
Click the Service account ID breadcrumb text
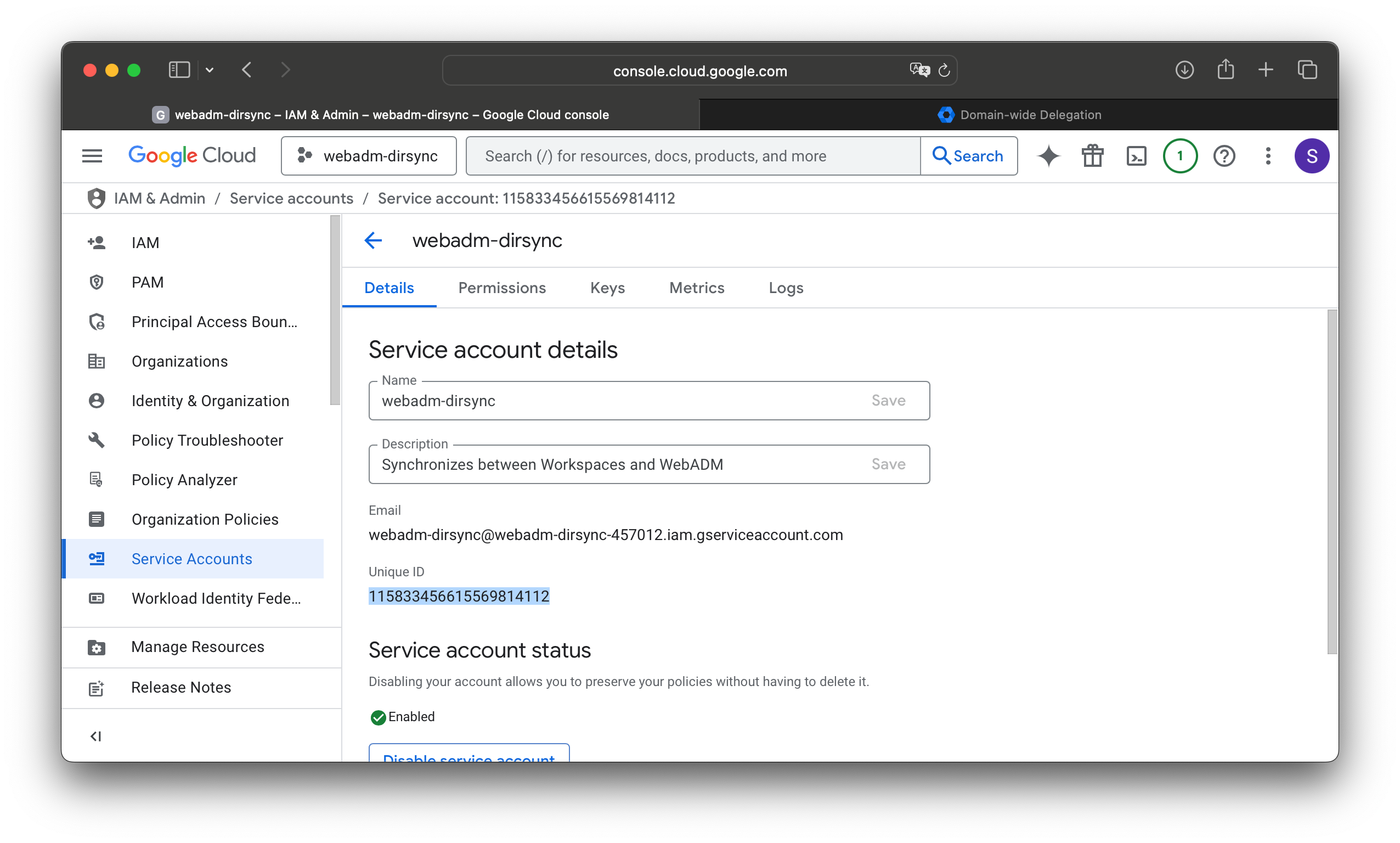tap(526, 198)
